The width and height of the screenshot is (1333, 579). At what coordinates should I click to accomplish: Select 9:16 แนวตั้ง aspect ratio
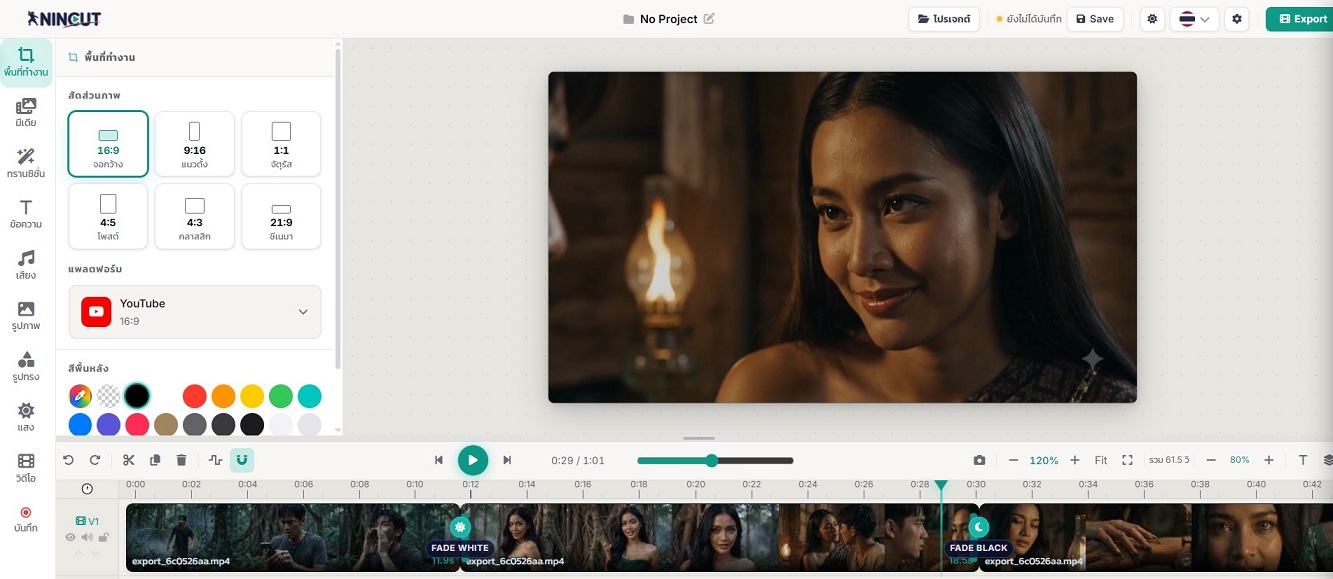pyautogui.click(x=195, y=144)
